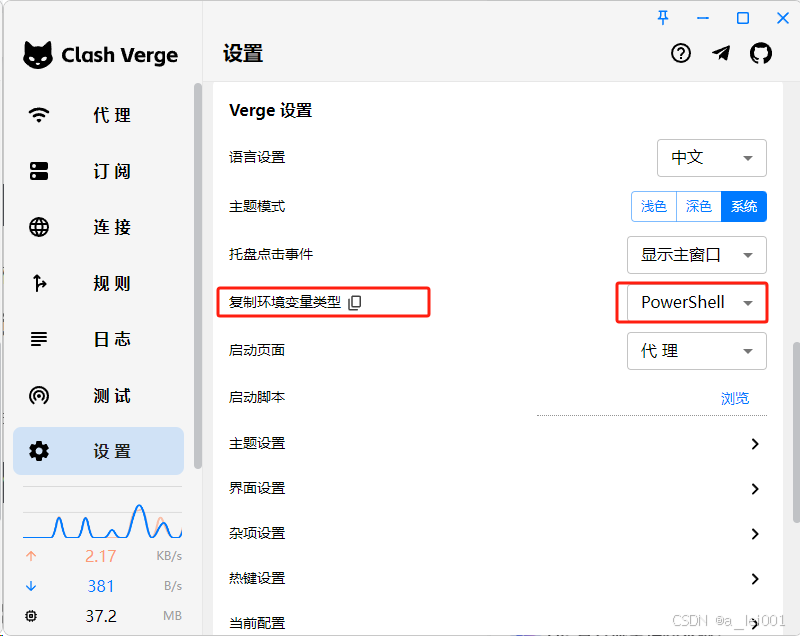Viewport: 800px width, 636px height.
Task: Click the 2.17 upload speed value
Action: point(101,556)
